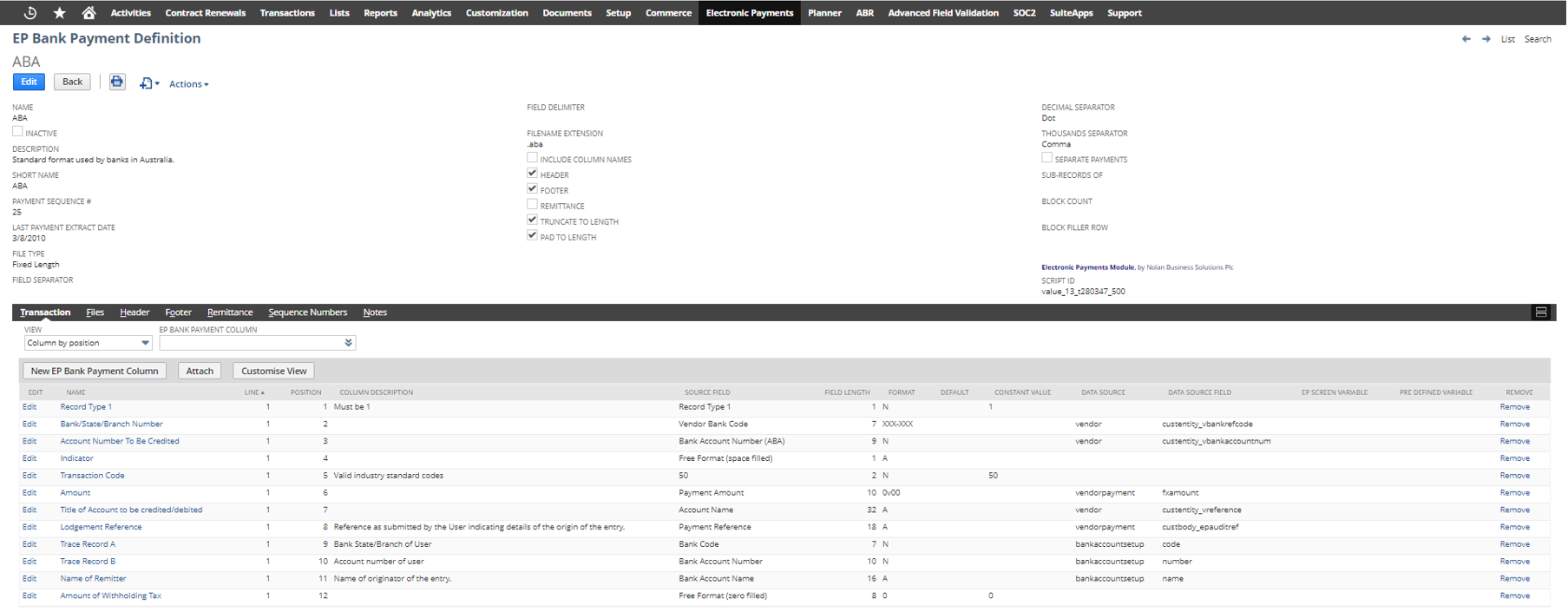
Task: Switch to the Sequence Numbers tab
Action: [x=307, y=313]
